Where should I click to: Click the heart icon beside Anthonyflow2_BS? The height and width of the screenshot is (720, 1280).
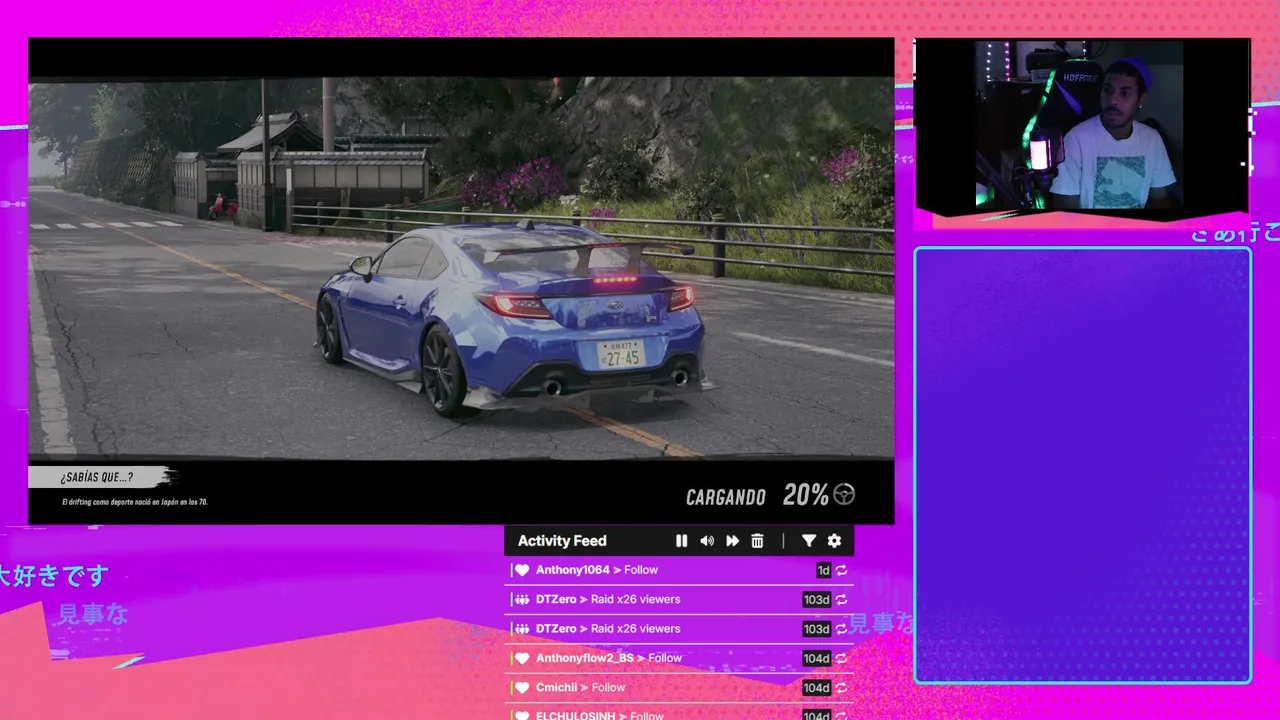521,658
